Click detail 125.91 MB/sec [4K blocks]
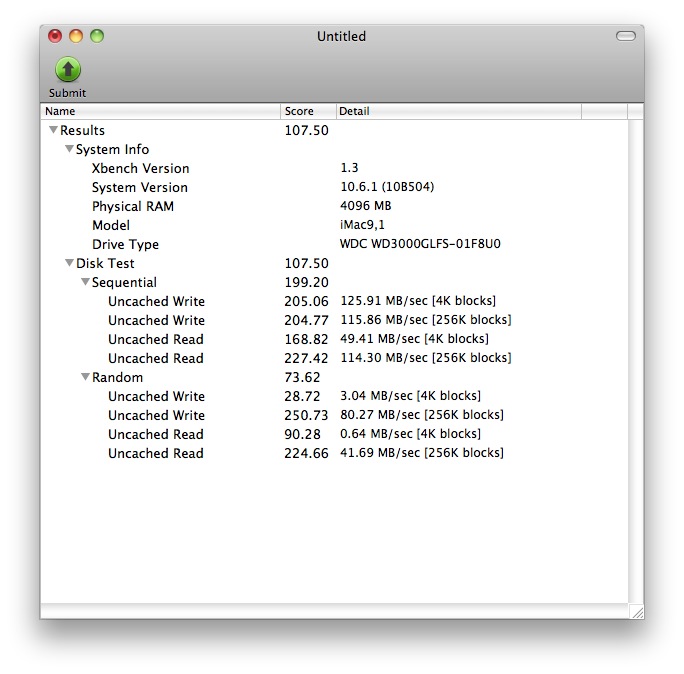The image size is (684, 674). point(418,301)
